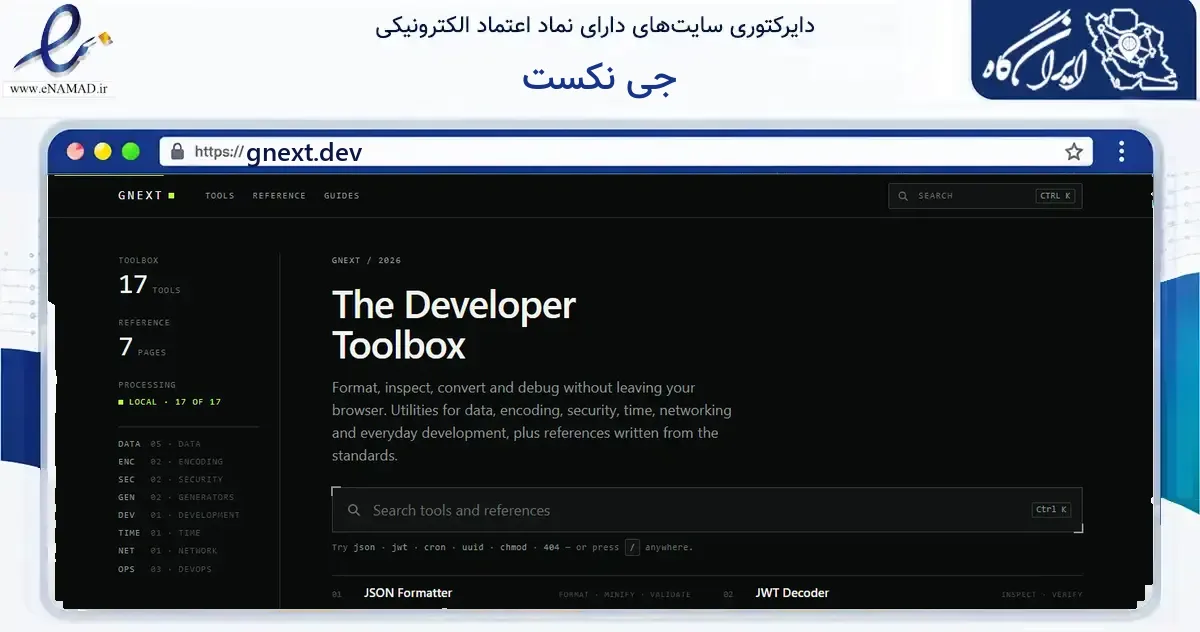Select the DATA category in sidebar
Image resolution: width=1200 pixels, height=632 pixels.
pyautogui.click(x=159, y=444)
